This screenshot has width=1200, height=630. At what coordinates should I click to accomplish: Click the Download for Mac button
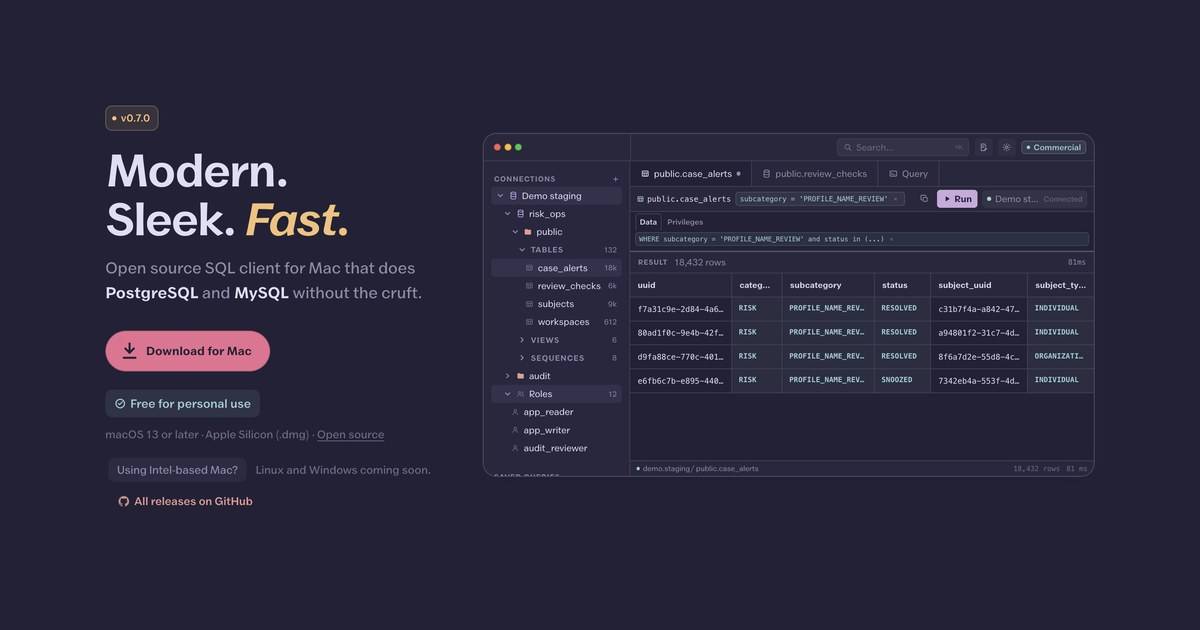[188, 351]
